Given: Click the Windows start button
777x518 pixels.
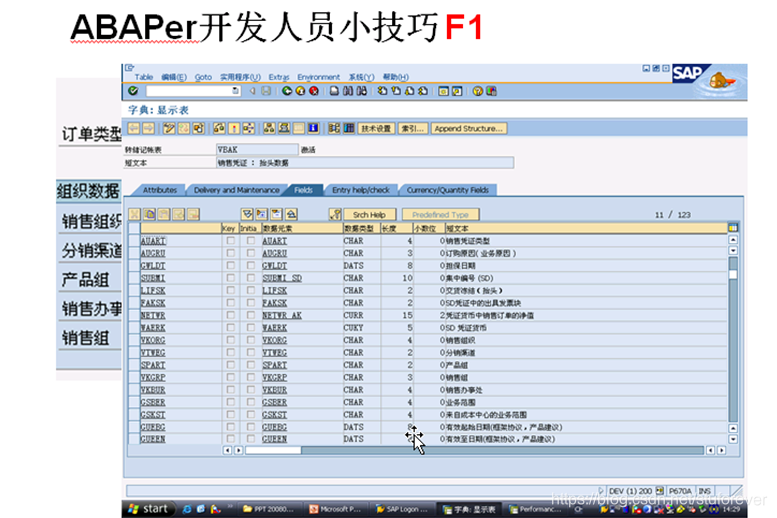Looking at the screenshot, I should click(148, 509).
